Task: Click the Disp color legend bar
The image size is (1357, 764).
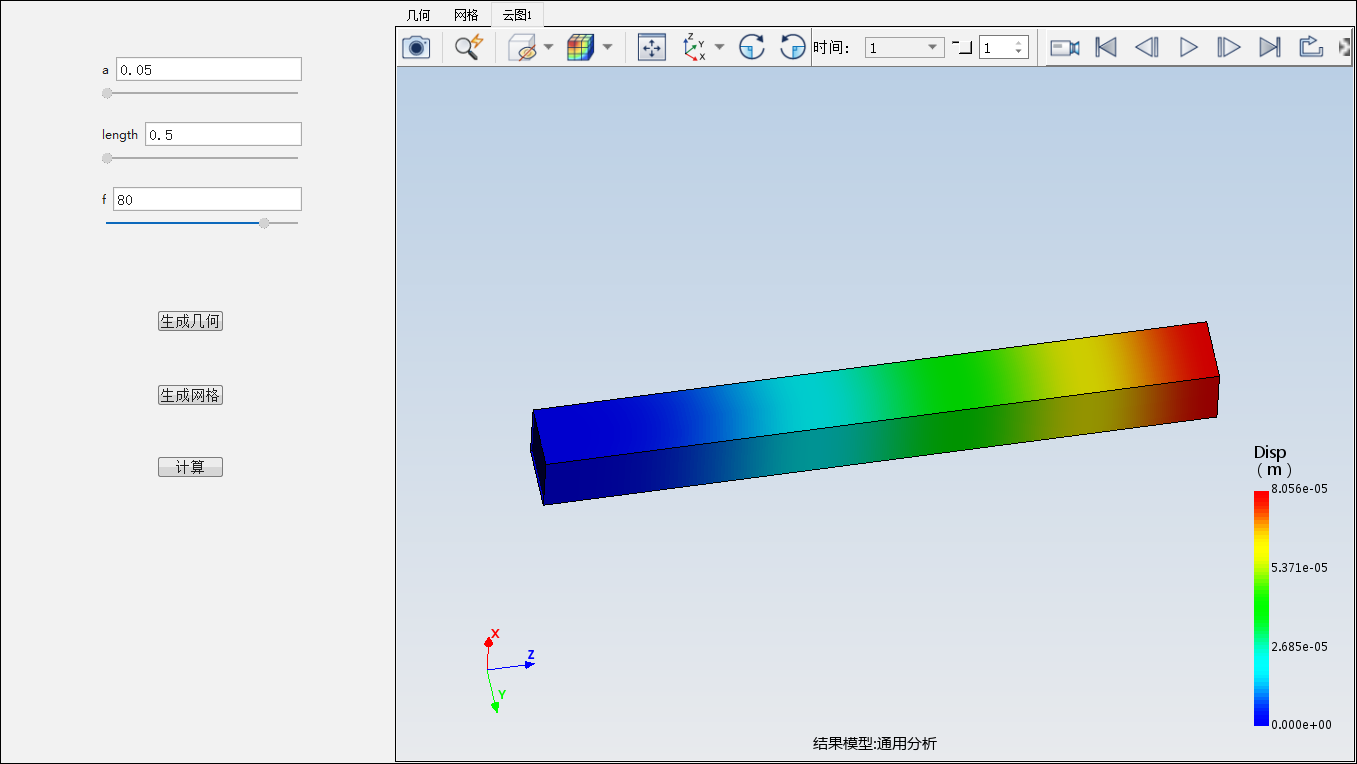Action: coord(1260,608)
